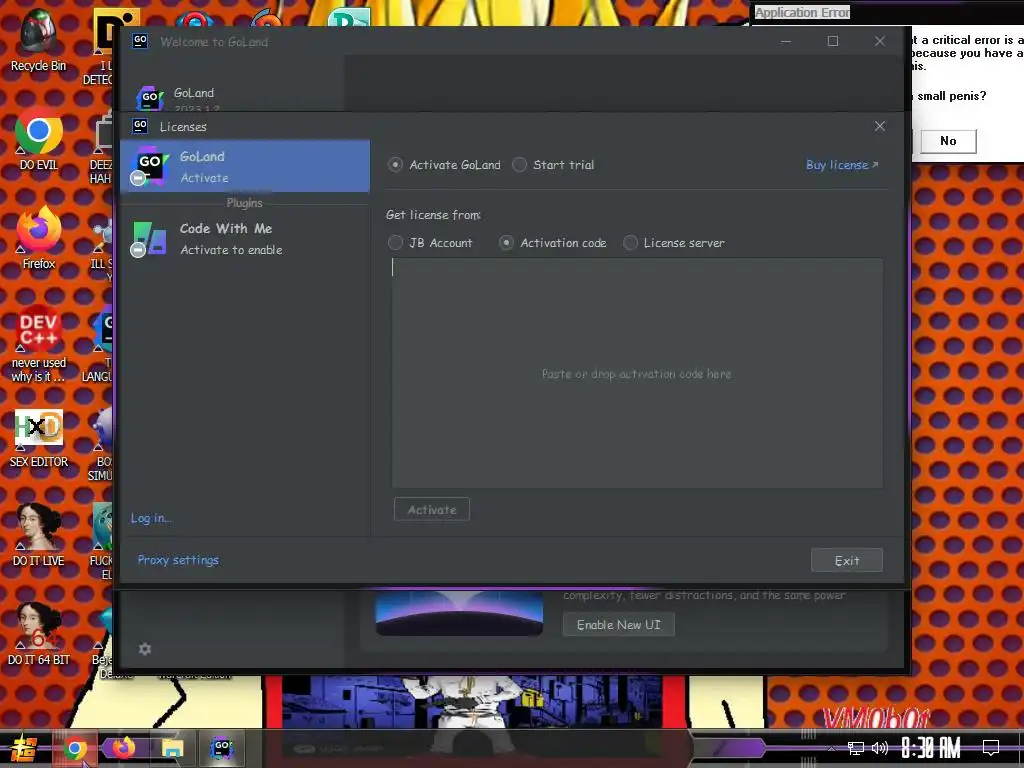
Task: Click the Activate button
Action: (x=432, y=509)
